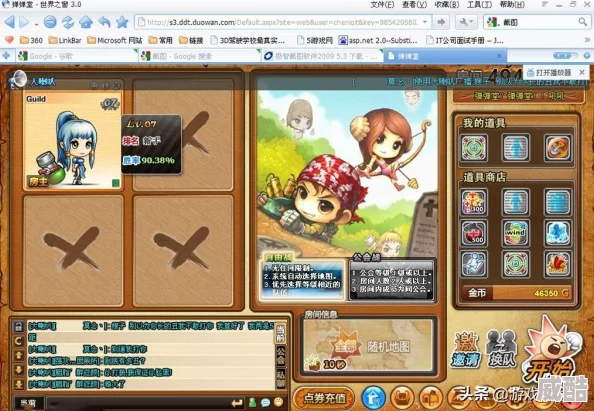This screenshot has height=411, width=594.
Task: Open the 当前 chat channel selector
Action: tap(29, 403)
